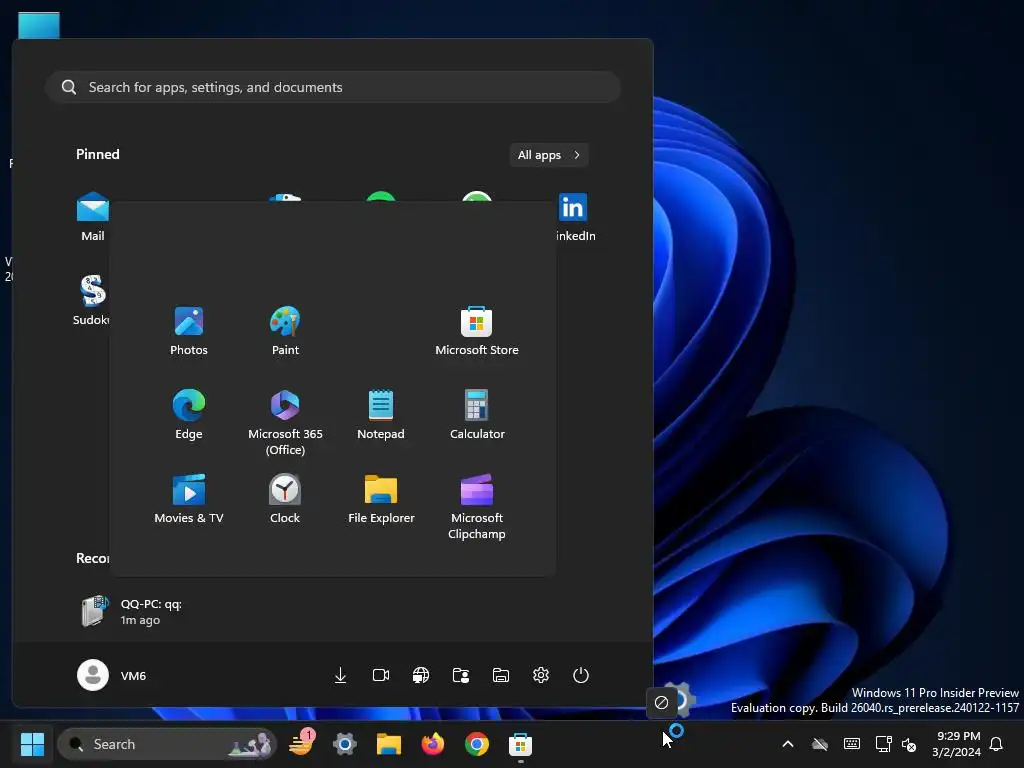
Task: Open the Settings gear on taskbar
Action: click(x=345, y=744)
